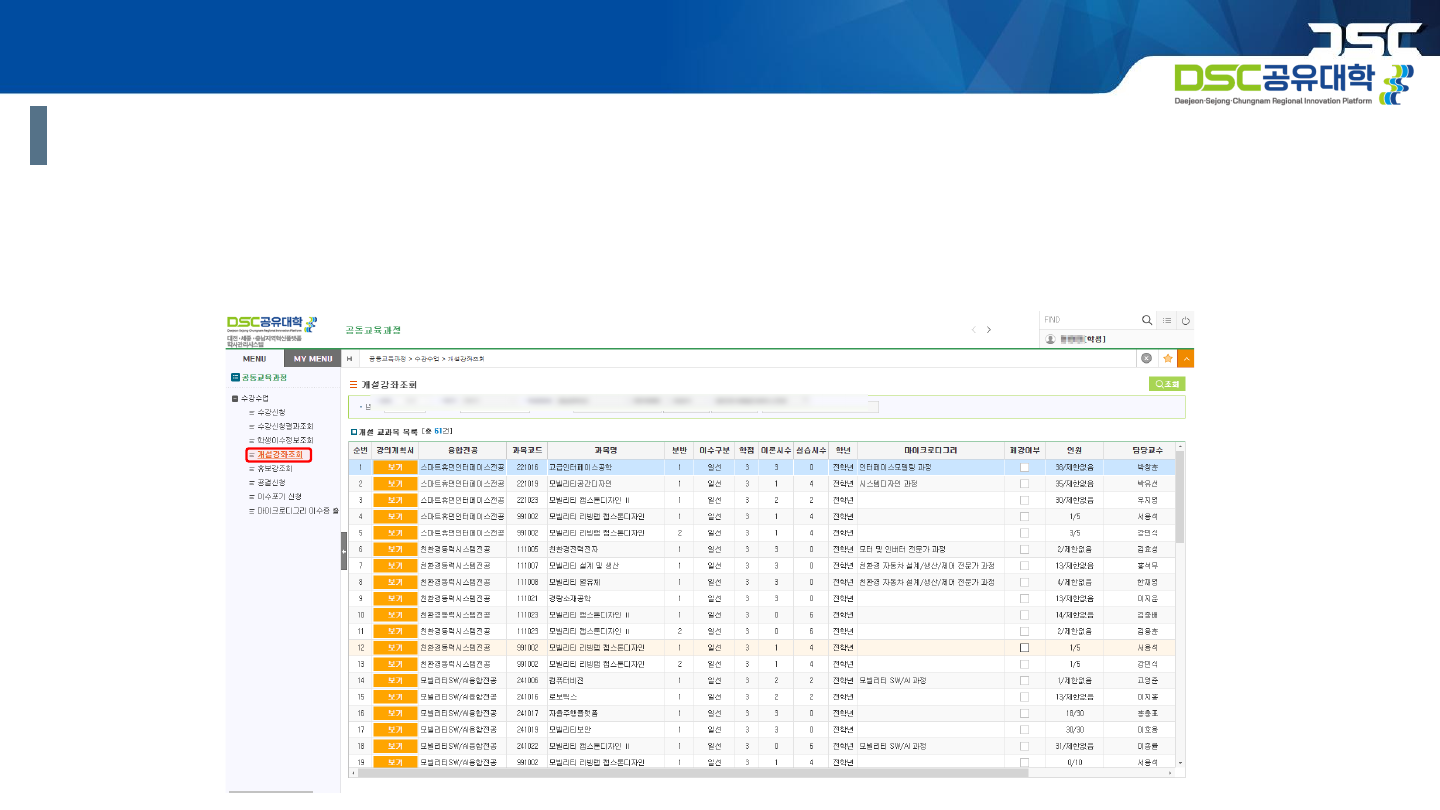The height and width of the screenshot is (810, 1440).
Task: Click 보기 button in row 2
Action: click(x=394, y=483)
